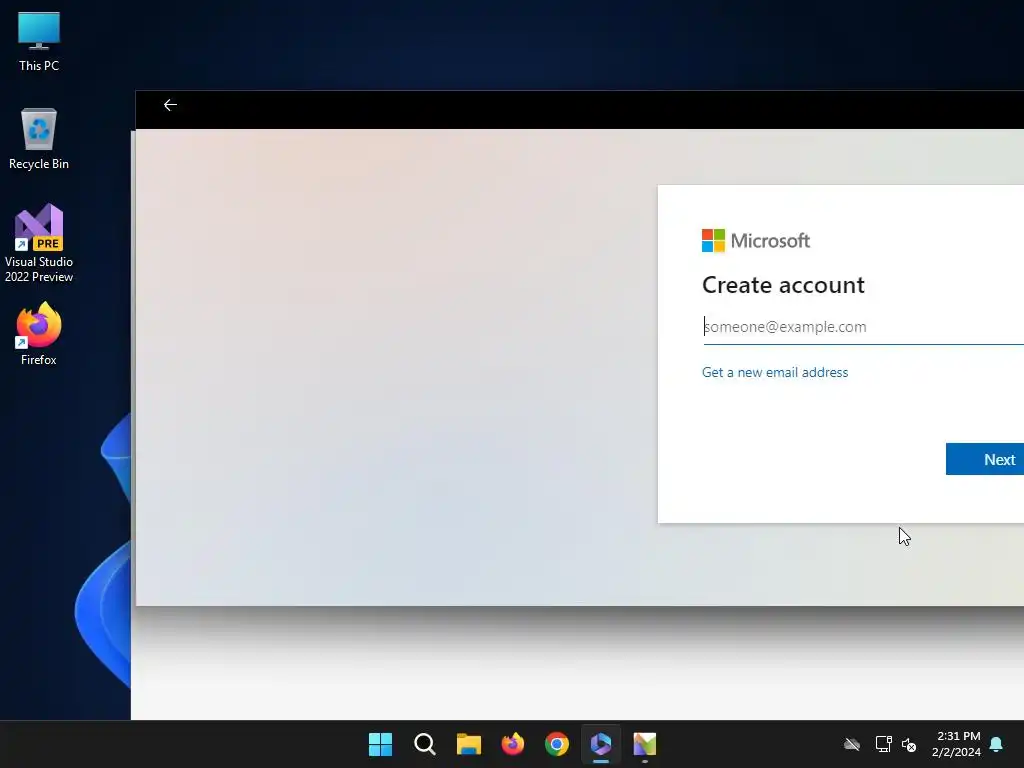Open File Explorer from the taskbar

click(468, 744)
